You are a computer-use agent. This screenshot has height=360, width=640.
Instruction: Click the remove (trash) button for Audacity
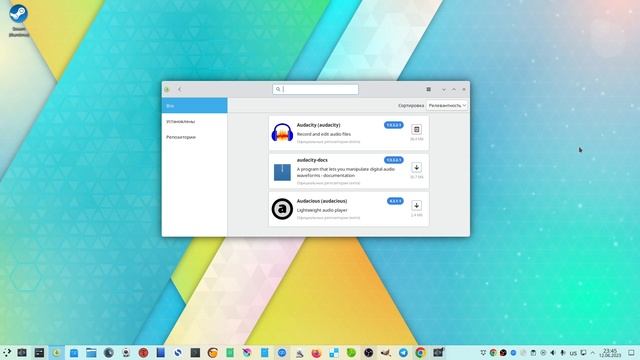(416, 129)
